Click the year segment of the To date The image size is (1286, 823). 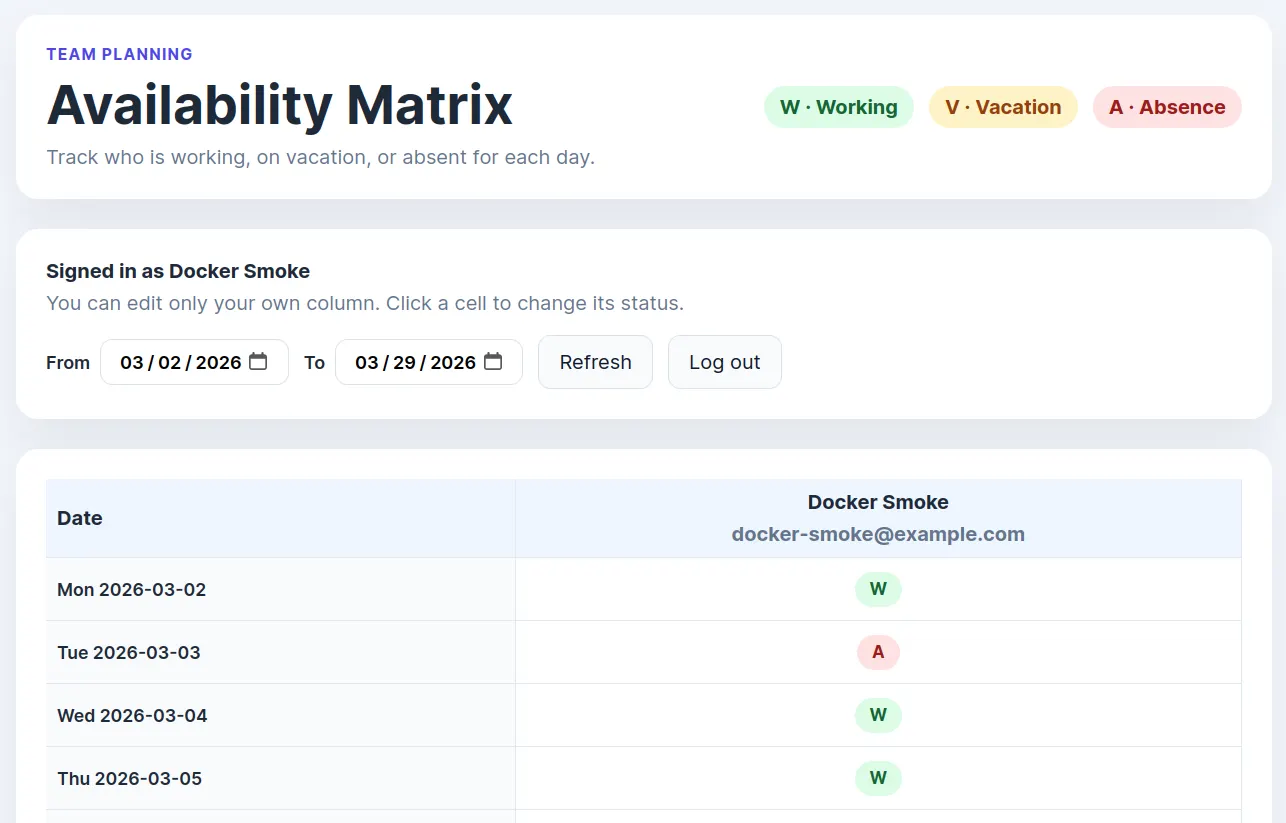[453, 362]
